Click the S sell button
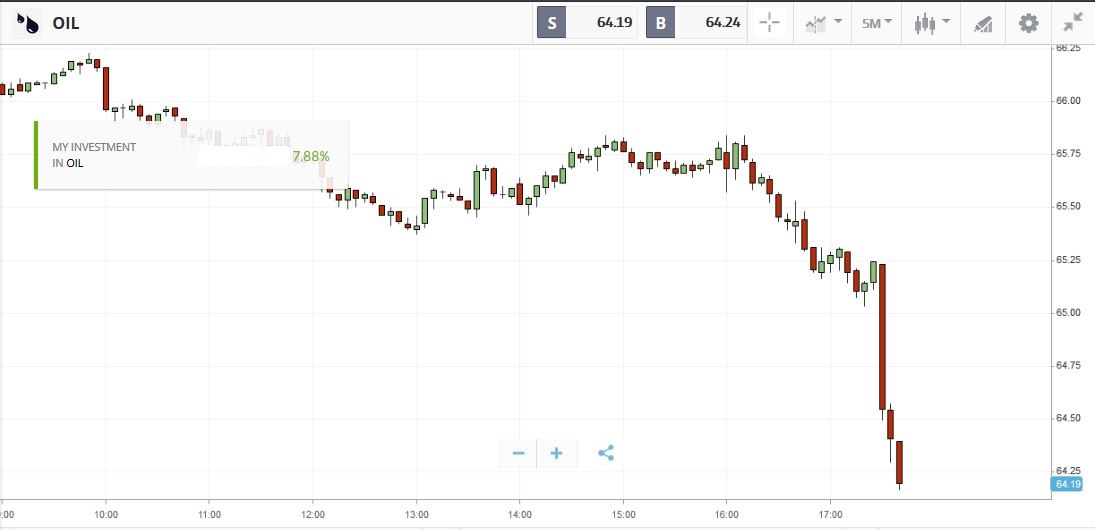1095x530 pixels. 552,22
